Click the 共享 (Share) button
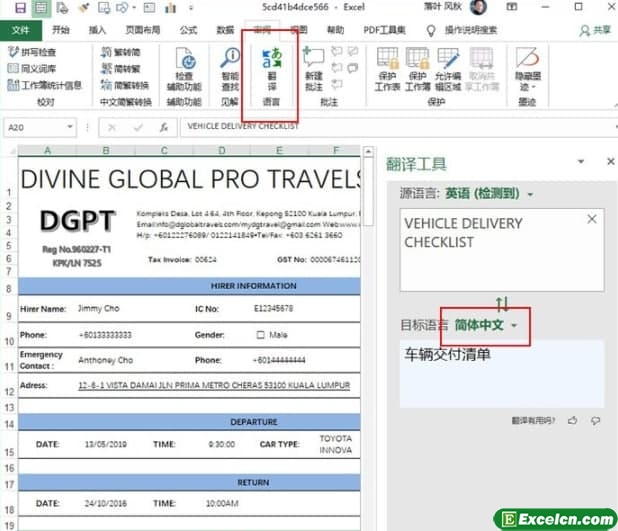618x531 pixels. [x=595, y=30]
